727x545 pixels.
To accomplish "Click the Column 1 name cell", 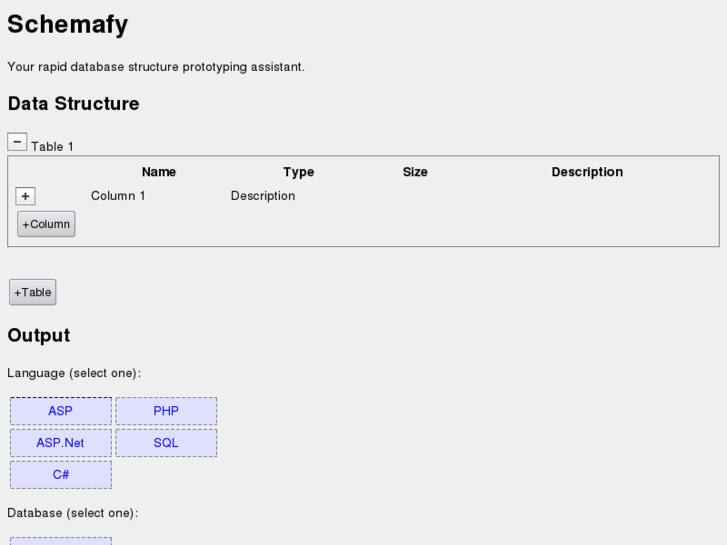I will coord(118,196).
